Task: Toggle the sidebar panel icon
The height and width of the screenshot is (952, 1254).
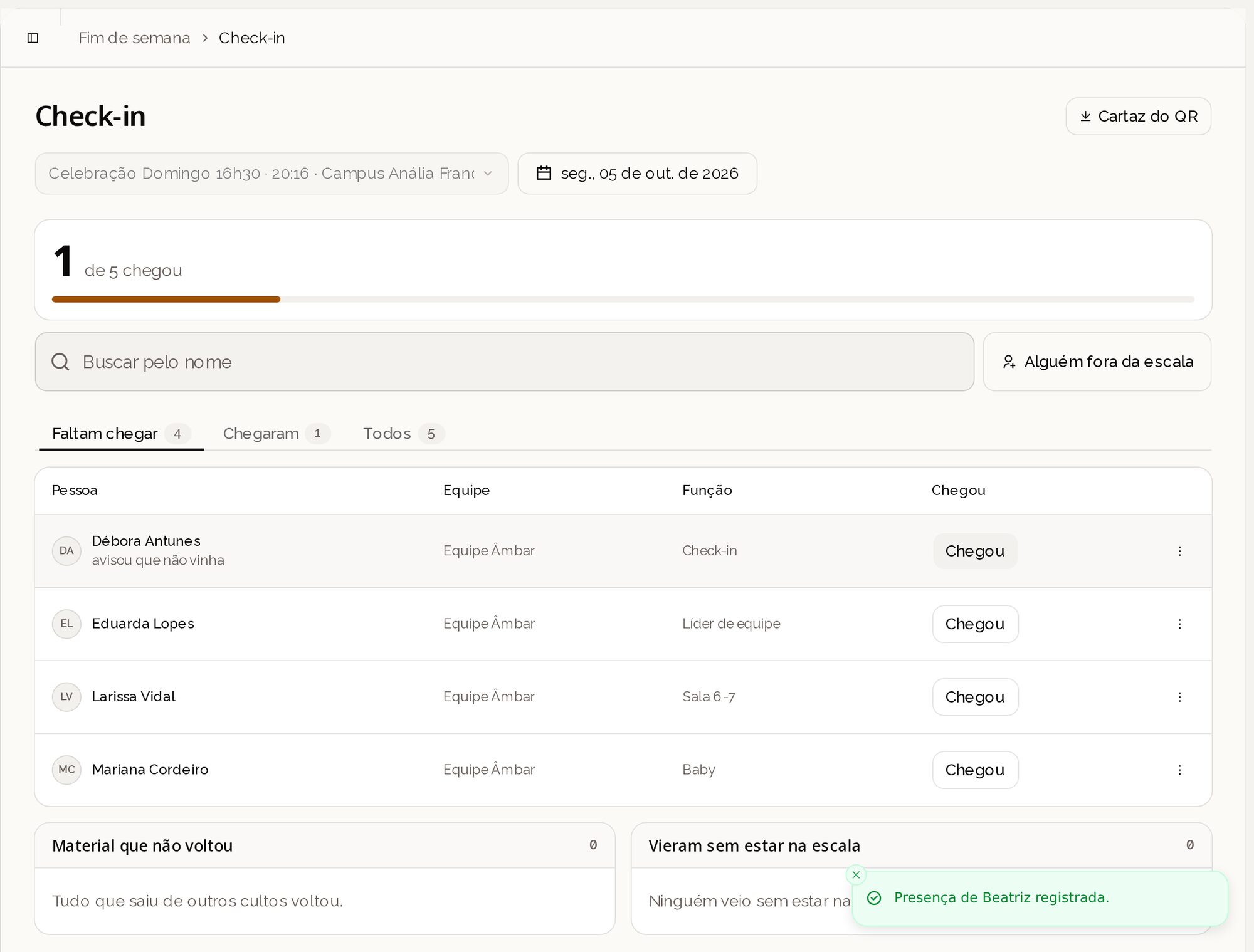Action: pos(33,38)
